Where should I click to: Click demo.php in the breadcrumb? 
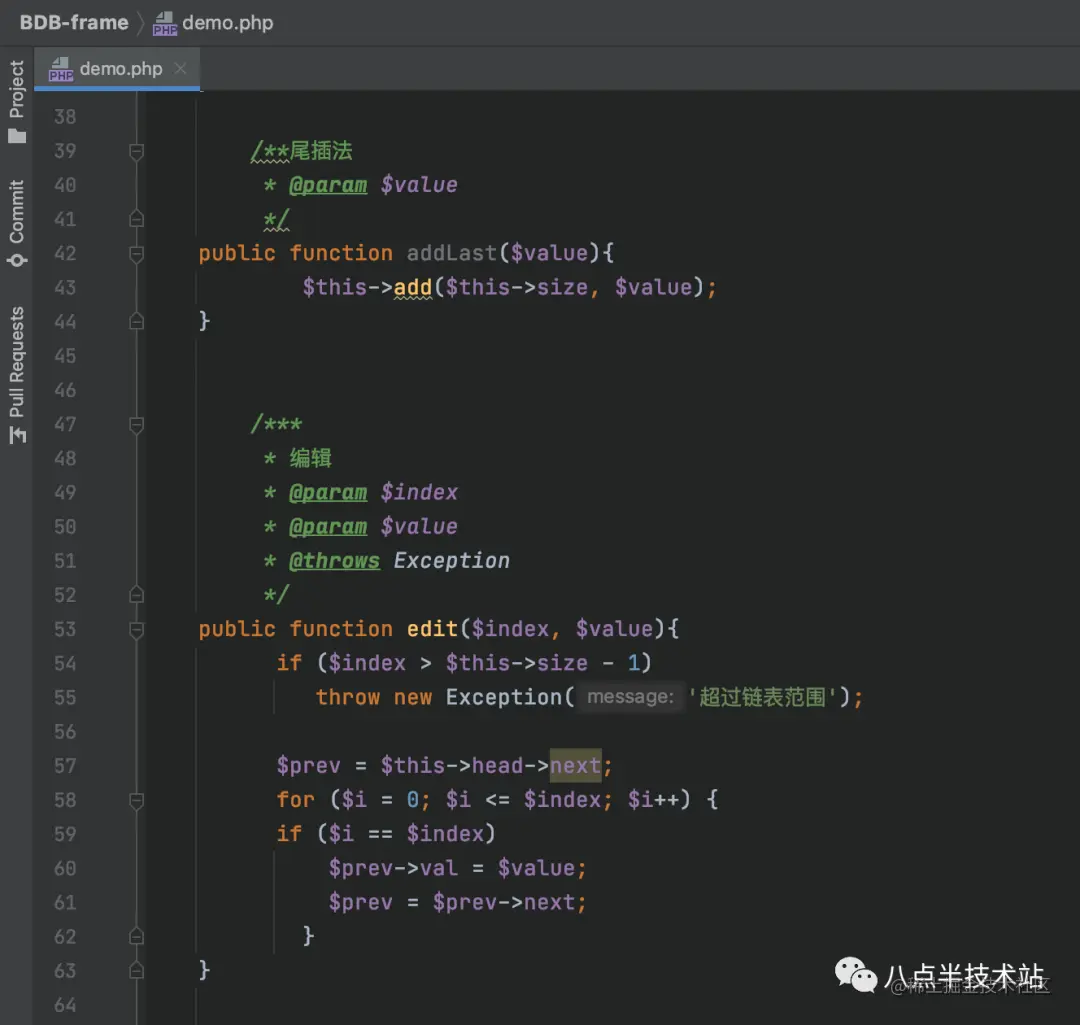tap(227, 23)
